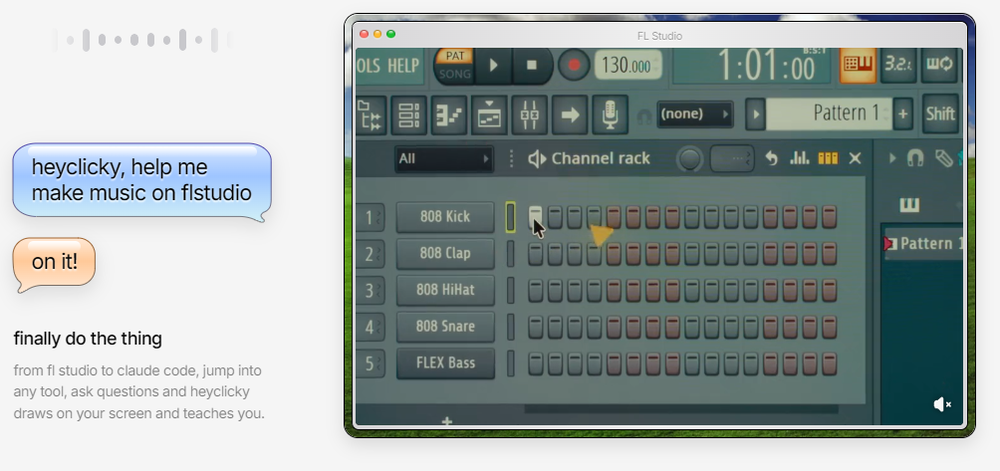Open the piano roll steps icon in the toolbar
Screen dimensions: 1000x471
click(x=449, y=115)
